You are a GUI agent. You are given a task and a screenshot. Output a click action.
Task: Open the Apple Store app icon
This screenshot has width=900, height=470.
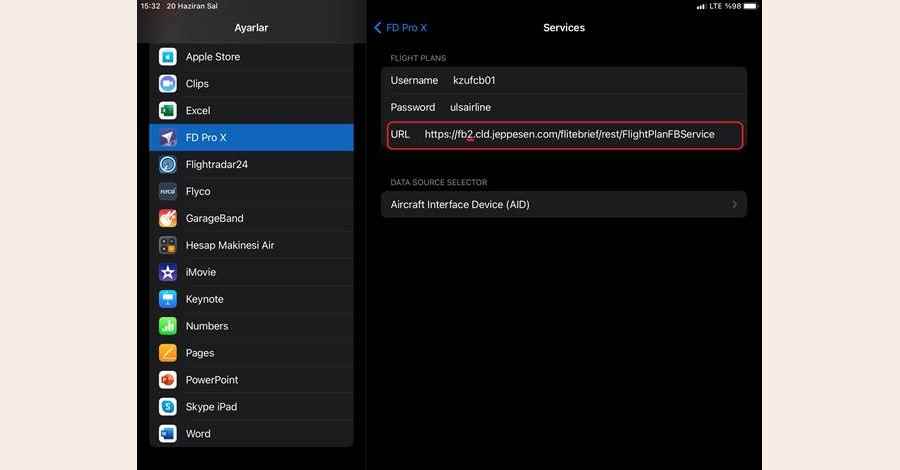pyautogui.click(x=168, y=57)
